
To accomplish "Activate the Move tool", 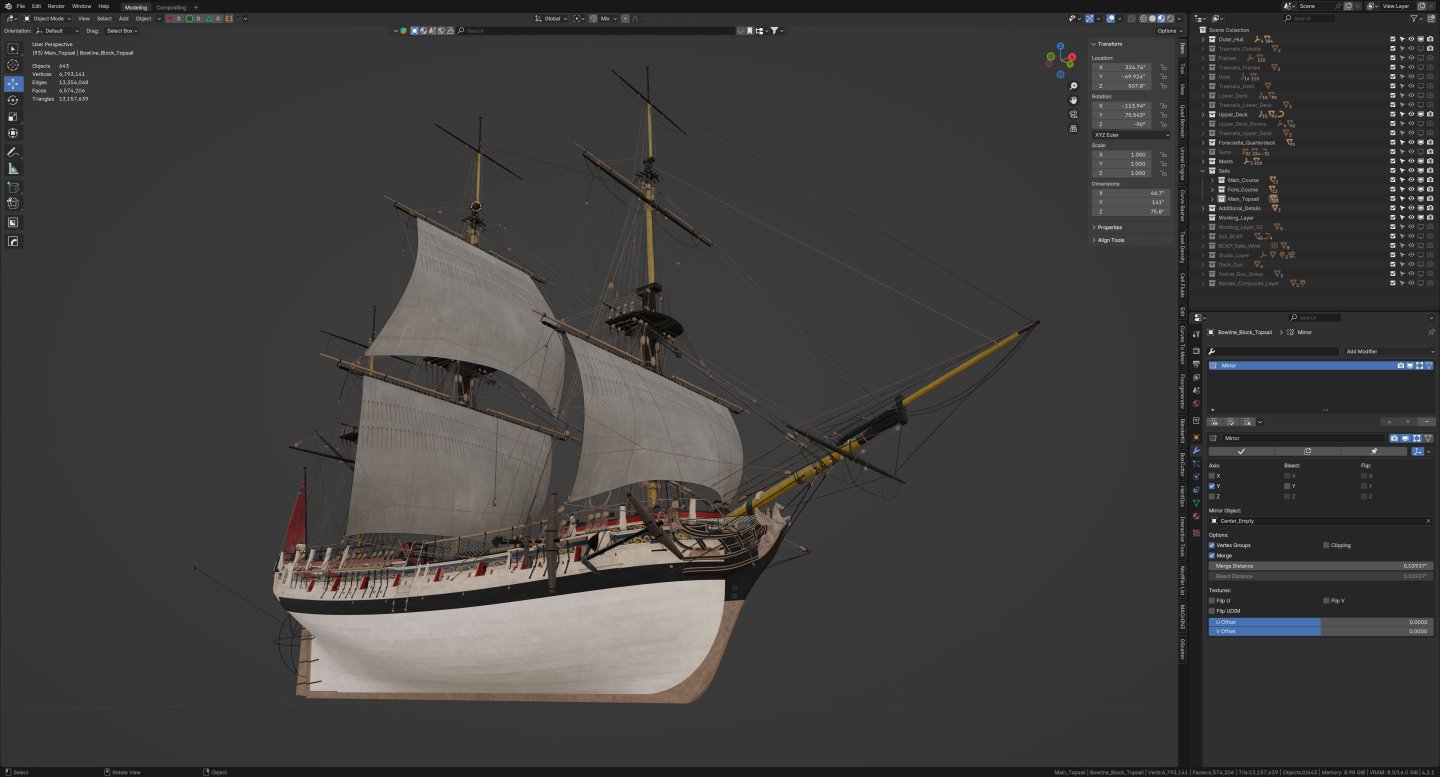I will point(13,84).
